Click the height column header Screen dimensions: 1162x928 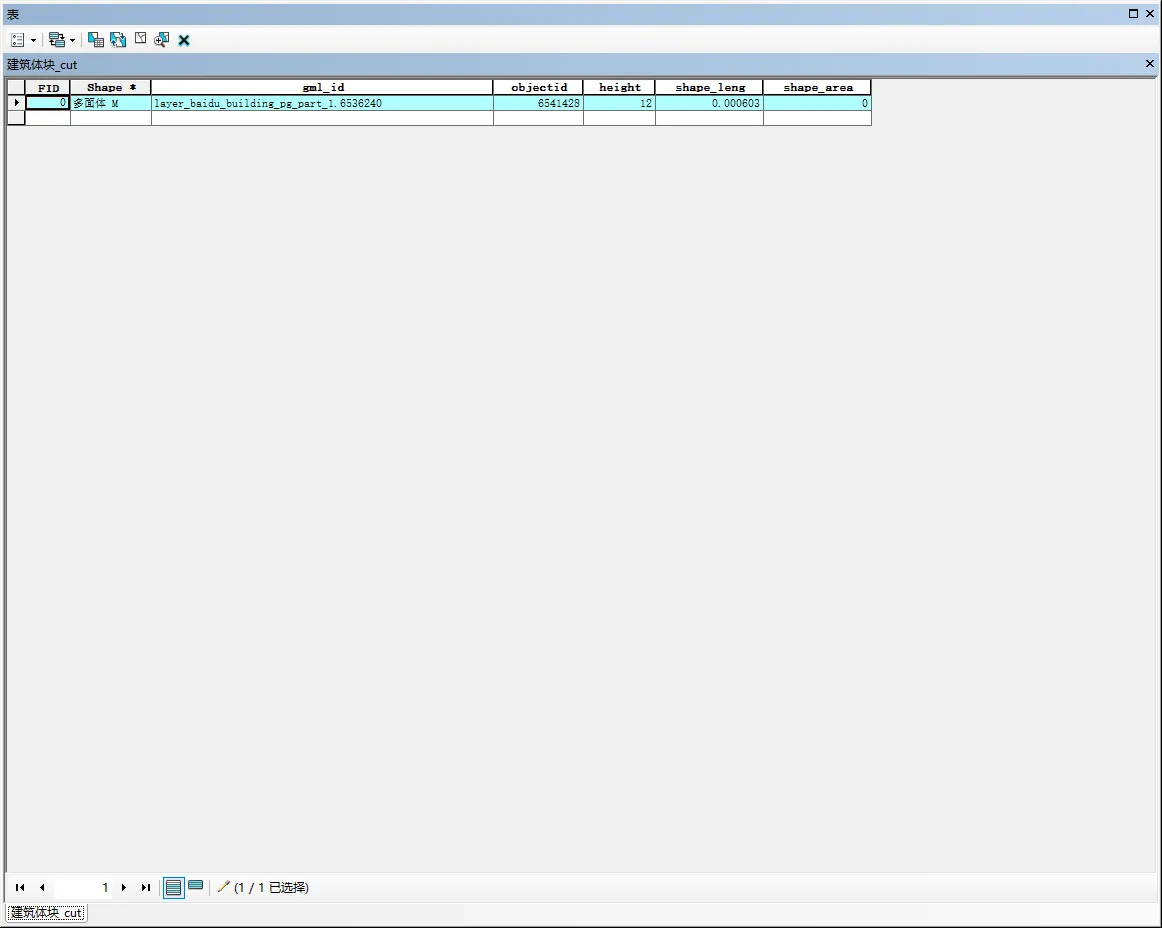[x=619, y=87]
